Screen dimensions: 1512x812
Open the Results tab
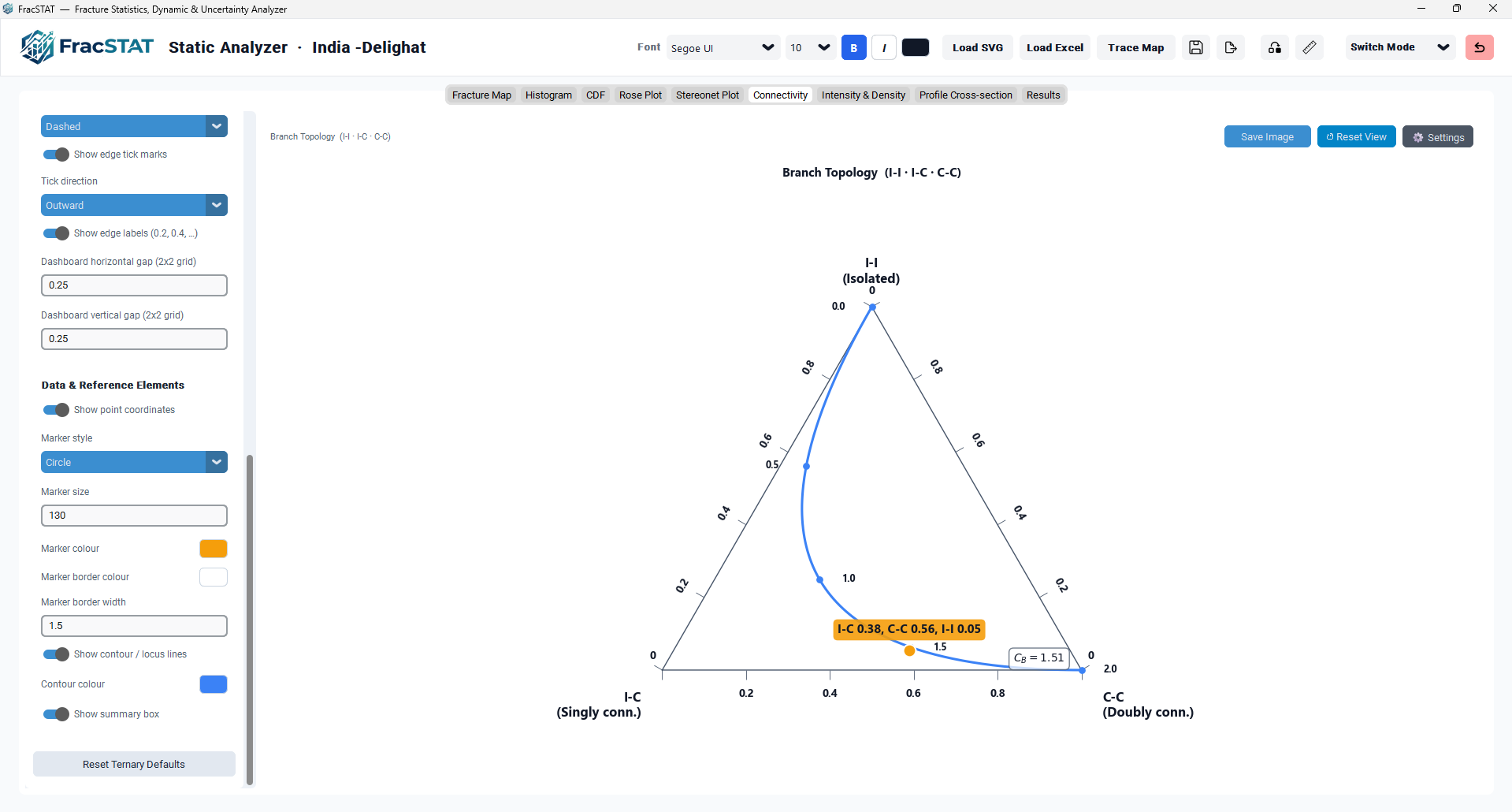click(1043, 95)
